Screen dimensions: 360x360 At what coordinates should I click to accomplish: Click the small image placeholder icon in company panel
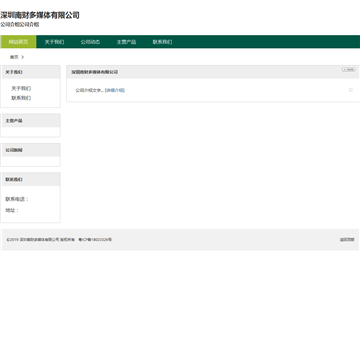[351, 90]
